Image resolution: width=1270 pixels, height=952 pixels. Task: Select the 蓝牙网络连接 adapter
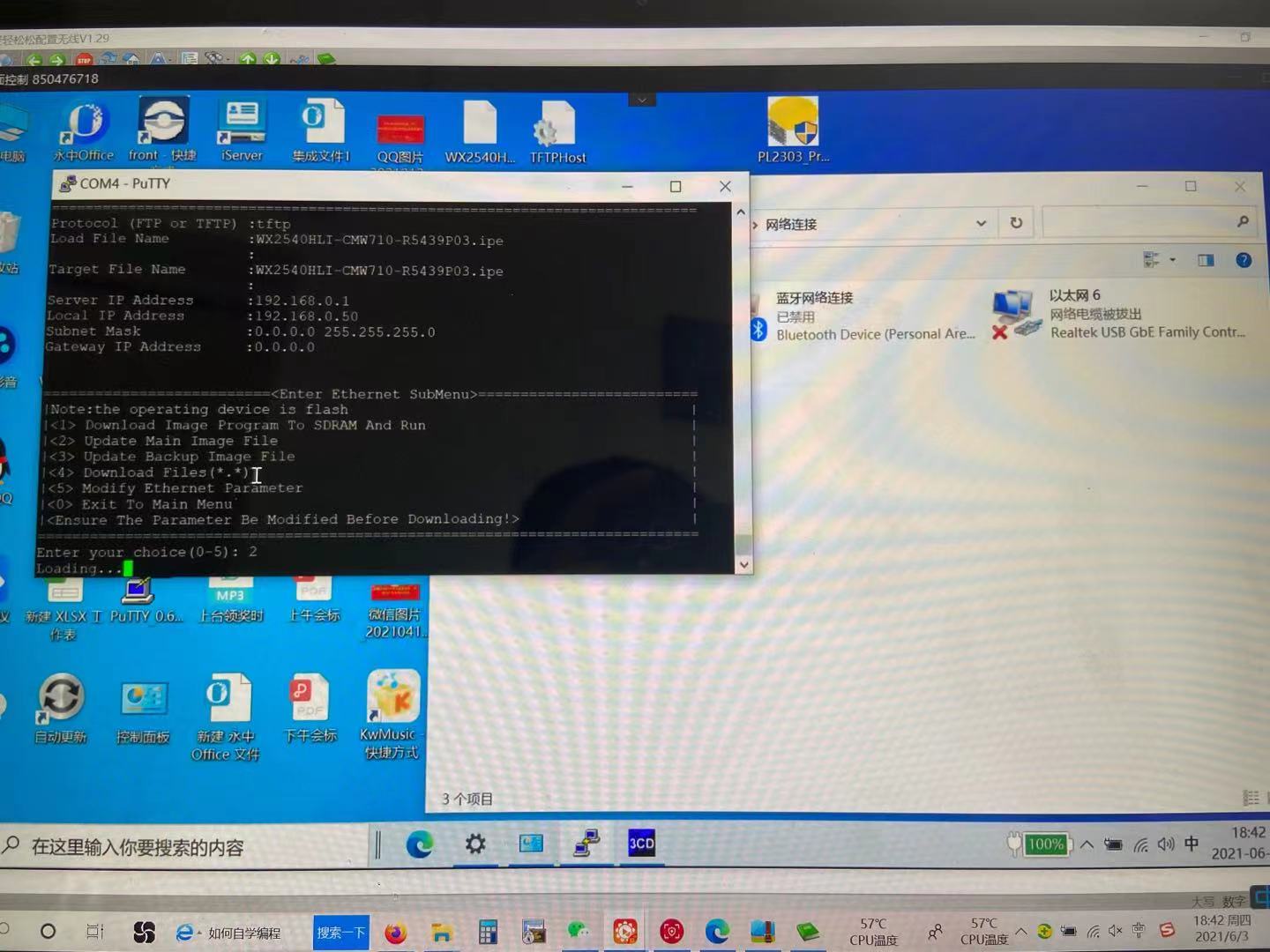[863, 316]
